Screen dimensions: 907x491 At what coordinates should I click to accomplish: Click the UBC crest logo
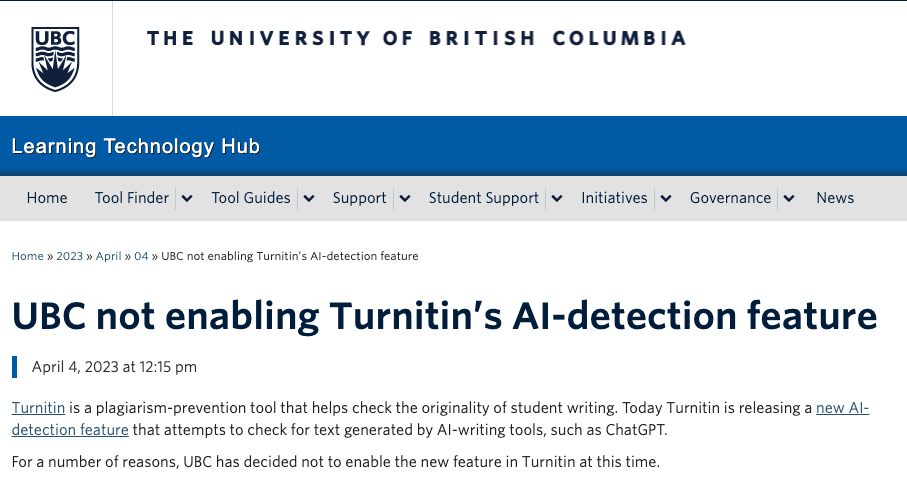(56, 58)
